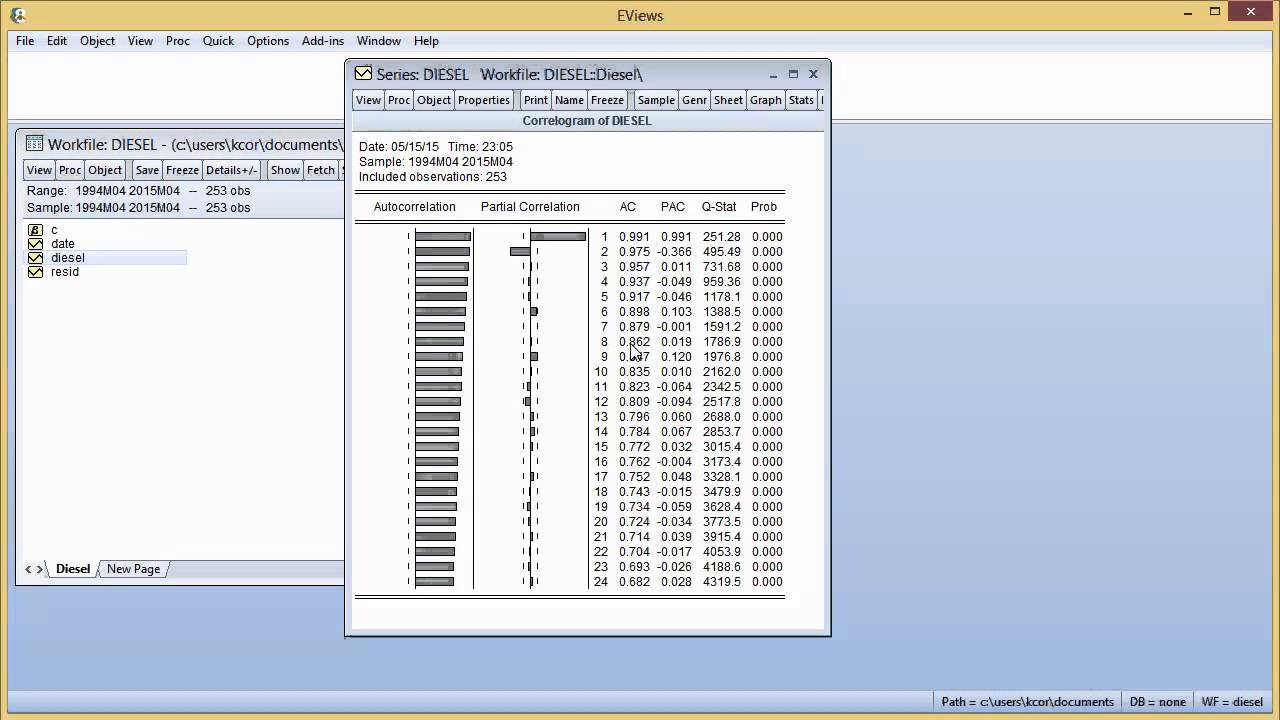The image size is (1280, 720).
Task: Click Name in series DIESEL toolbar
Action: 569,100
